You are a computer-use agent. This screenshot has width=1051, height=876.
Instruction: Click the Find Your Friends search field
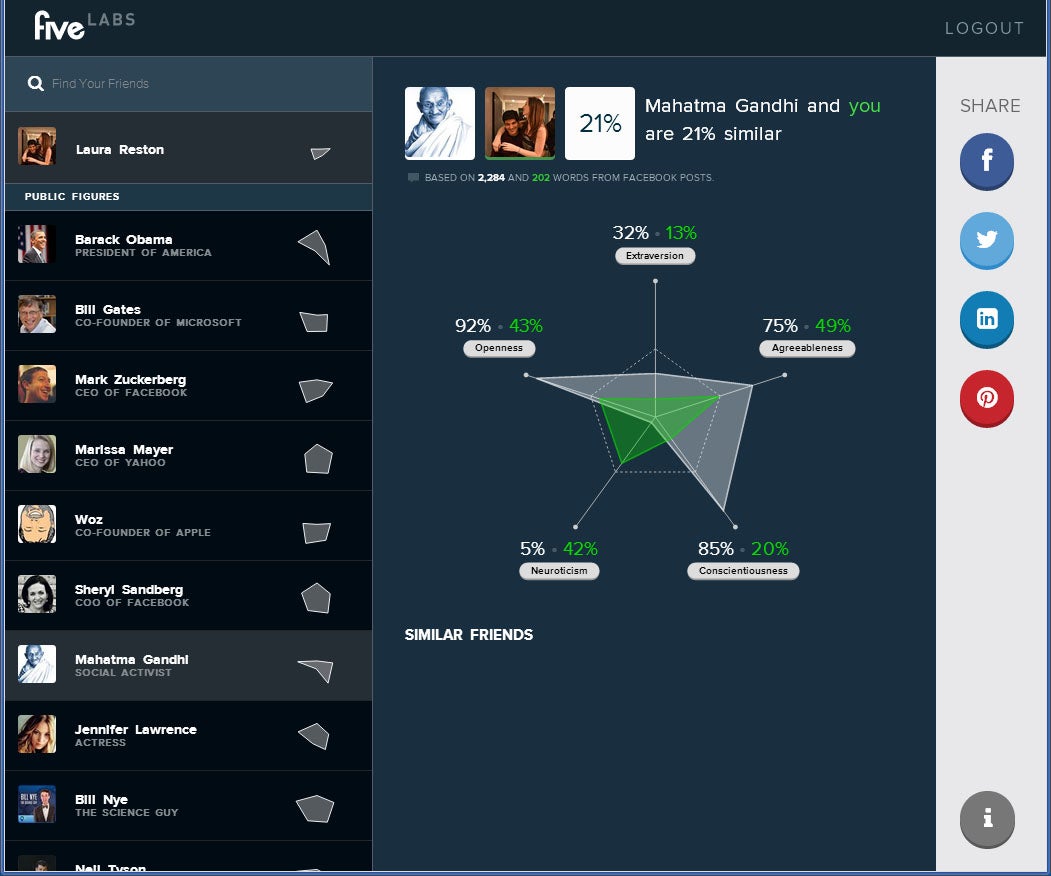pyautogui.click(x=150, y=84)
